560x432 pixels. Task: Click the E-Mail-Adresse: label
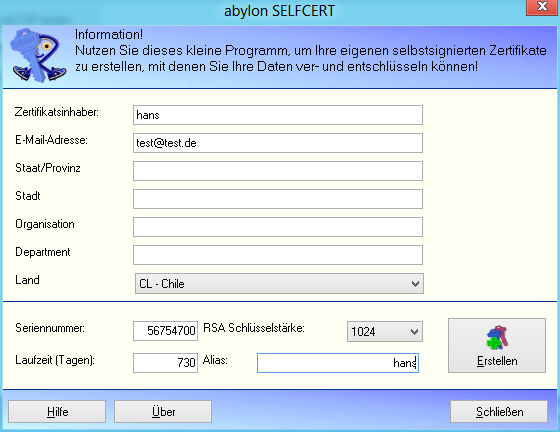point(51,140)
